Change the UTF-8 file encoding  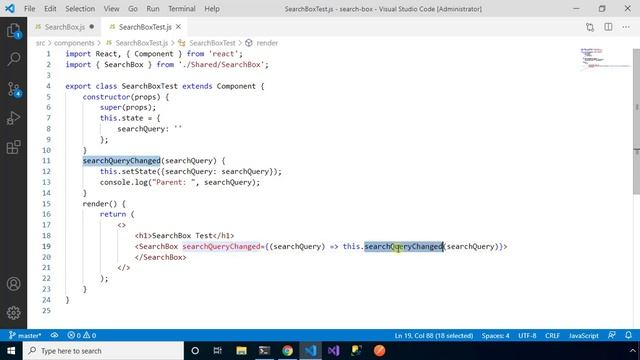[527, 336]
